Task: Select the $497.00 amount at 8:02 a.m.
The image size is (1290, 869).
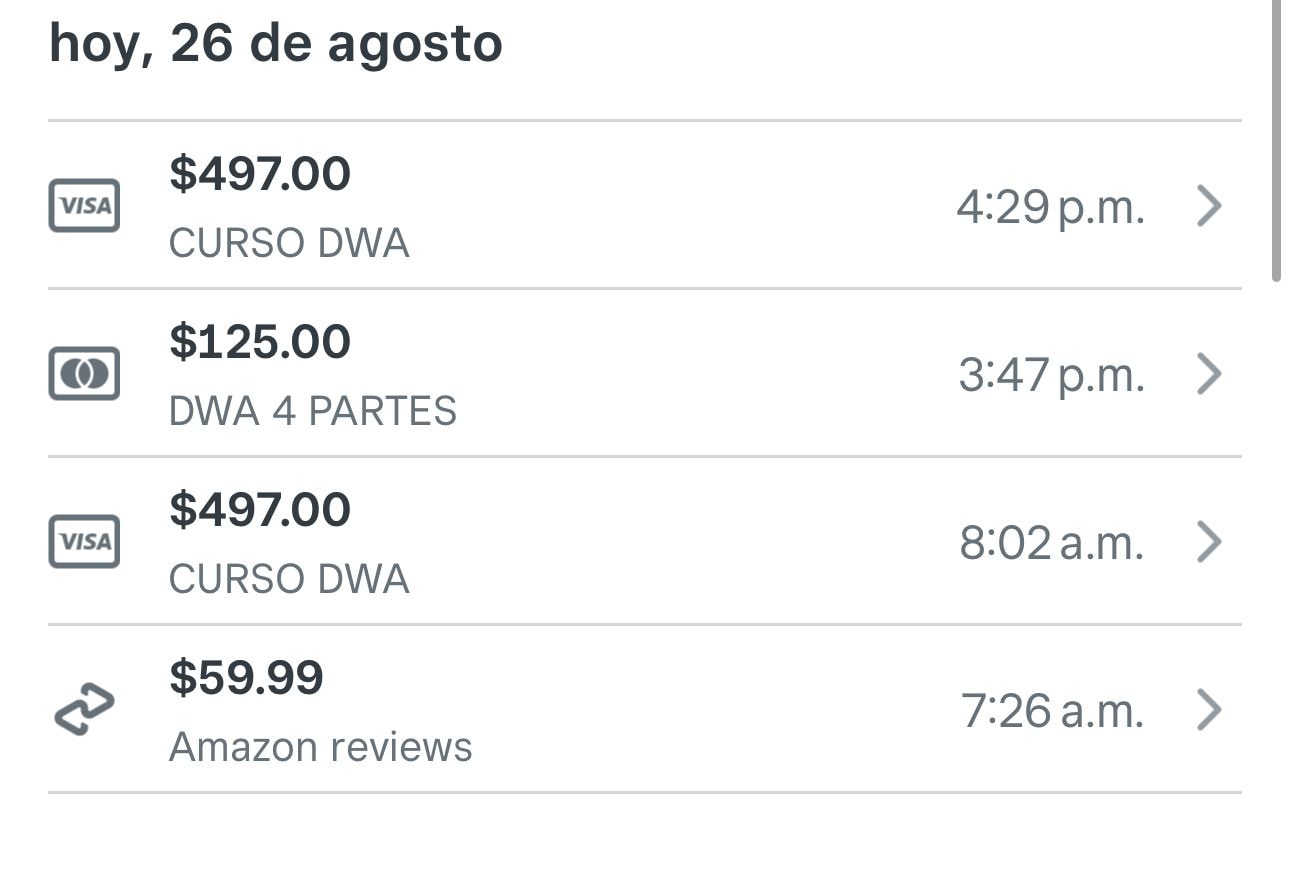Action: (260, 510)
